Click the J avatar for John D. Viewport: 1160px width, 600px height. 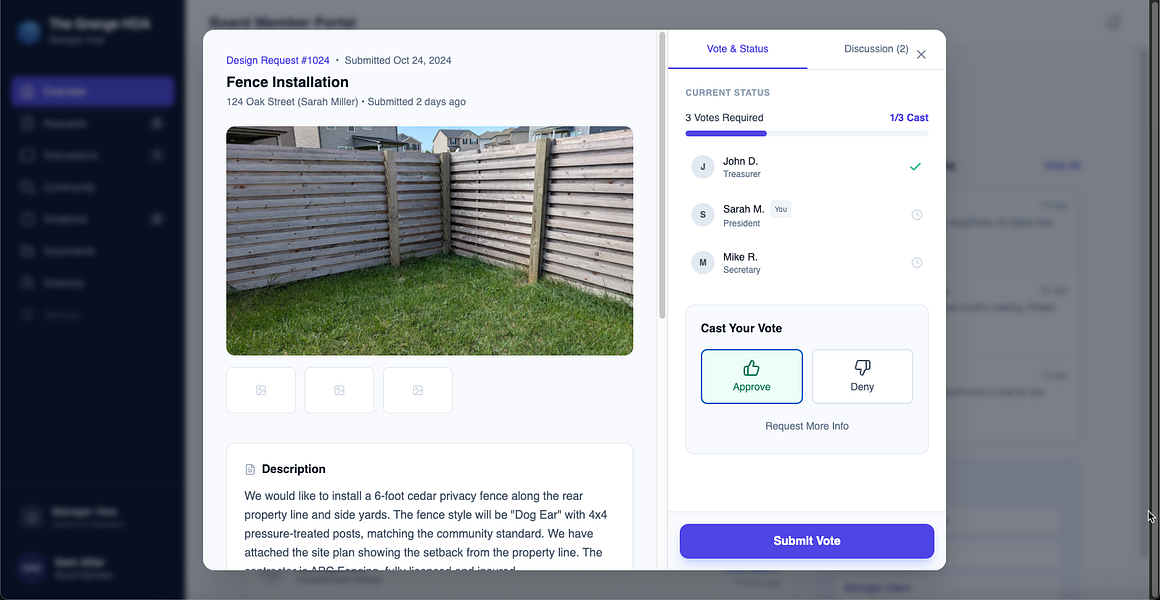click(703, 167)
